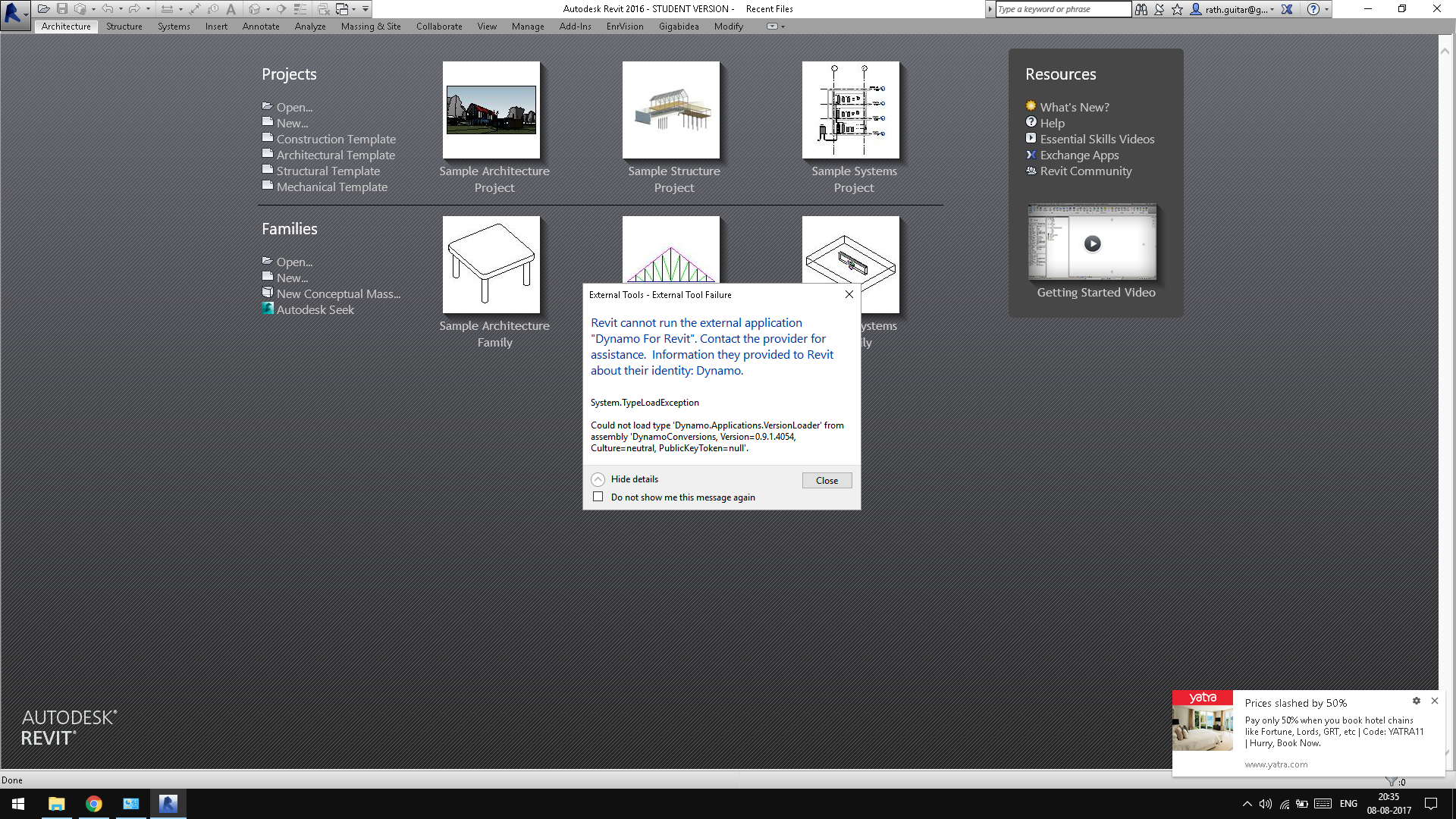Click the Windows Start button
Screen dimensions: 1456x819
click(x=18, y=804)
